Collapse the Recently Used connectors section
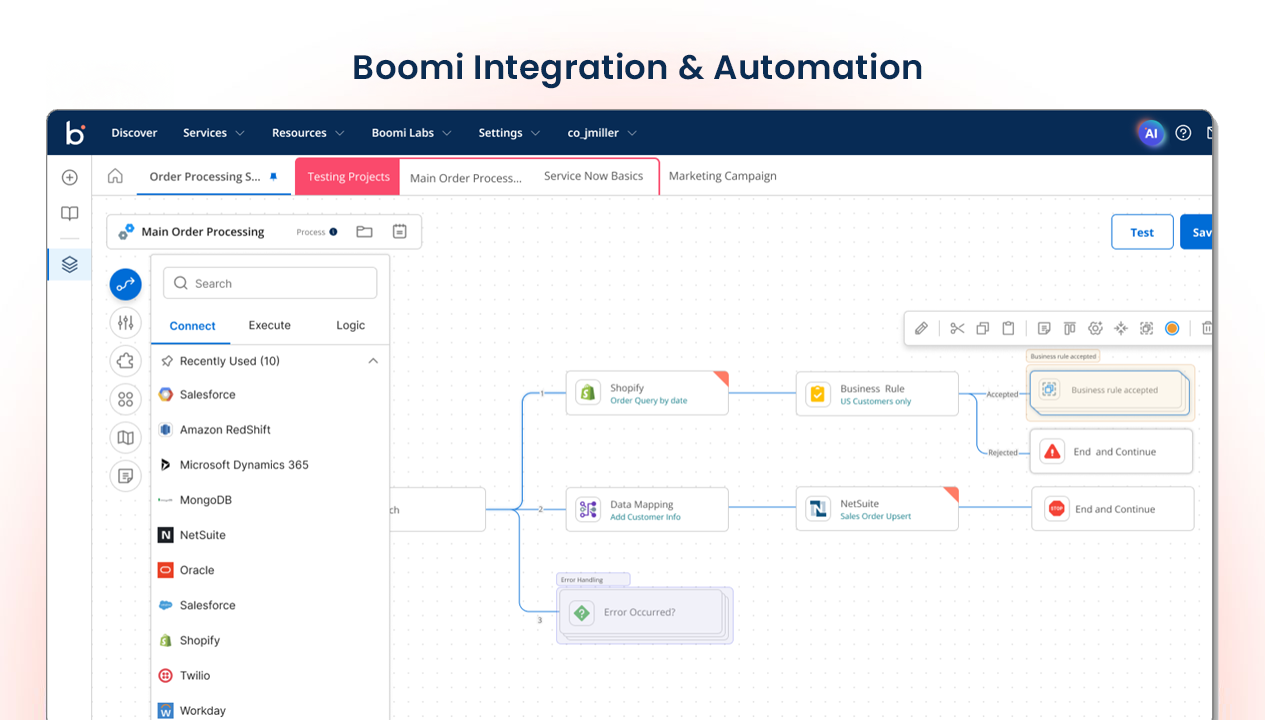 coord(373,360)
